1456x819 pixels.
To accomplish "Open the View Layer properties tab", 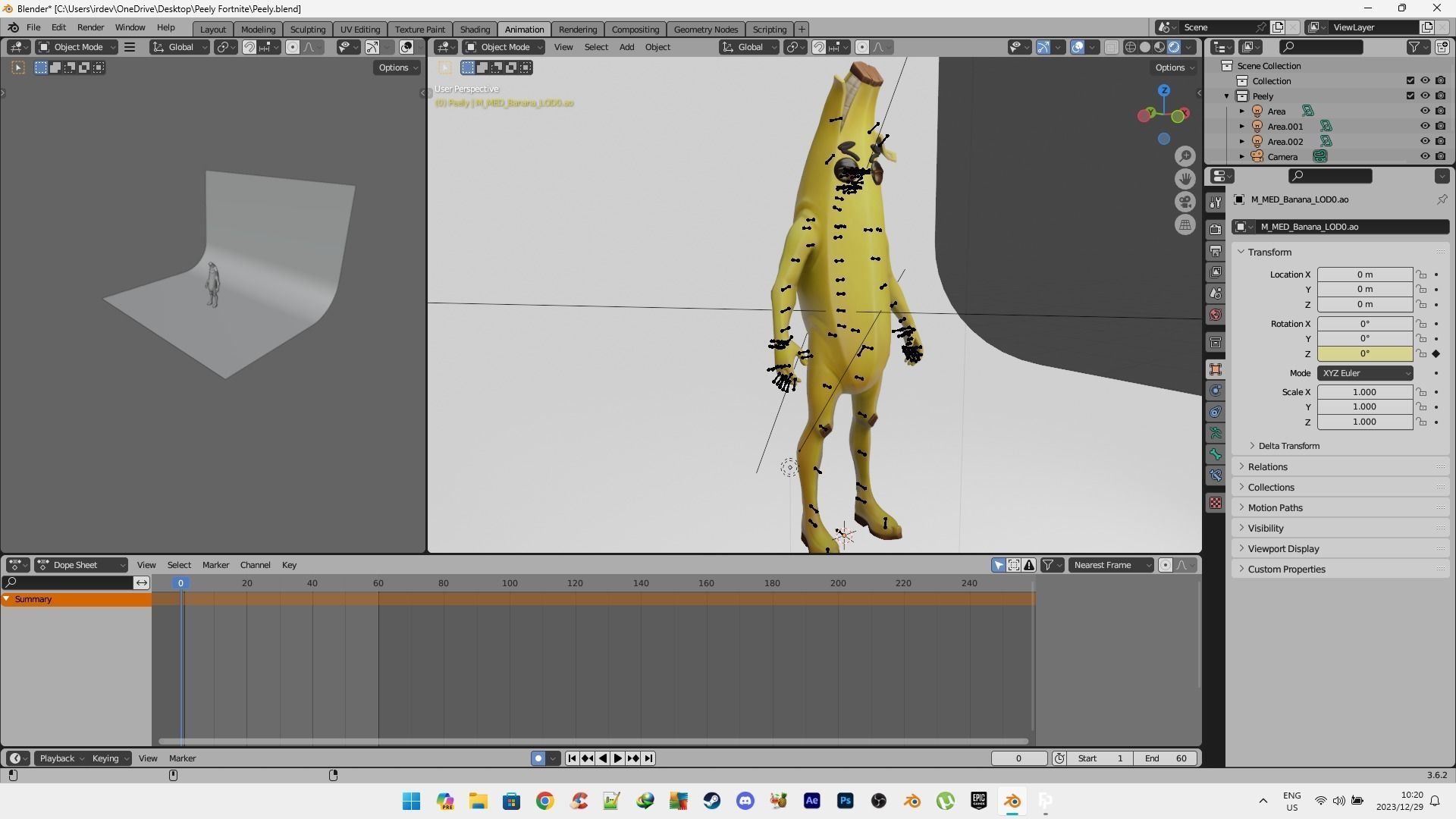I will [x=1216, y=271].
